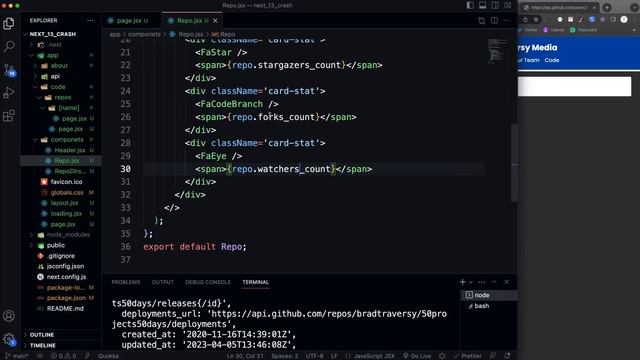The width and height of the screenshot is (640, 360).
Task: Select the node terminal instance
Action: coord(489,295)
